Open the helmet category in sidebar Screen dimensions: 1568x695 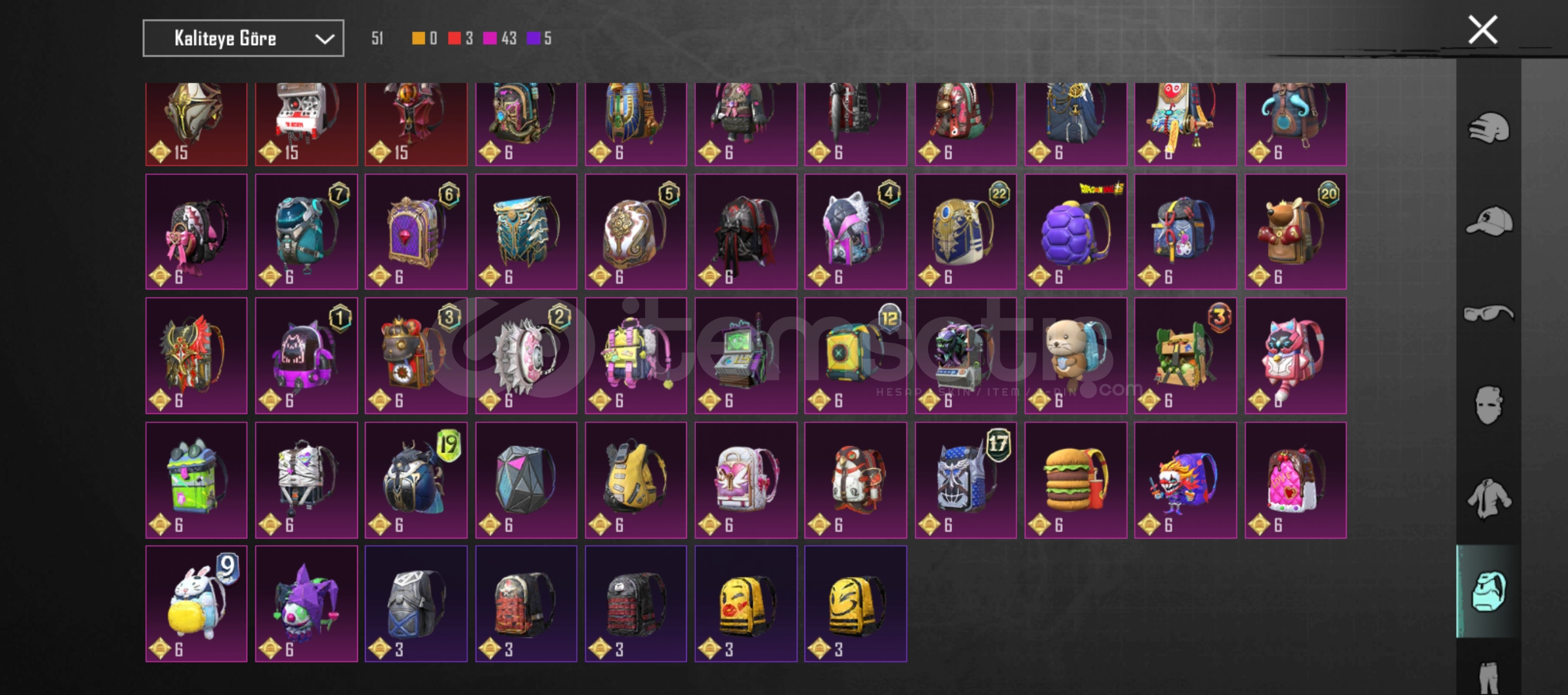pos(1488,127)
